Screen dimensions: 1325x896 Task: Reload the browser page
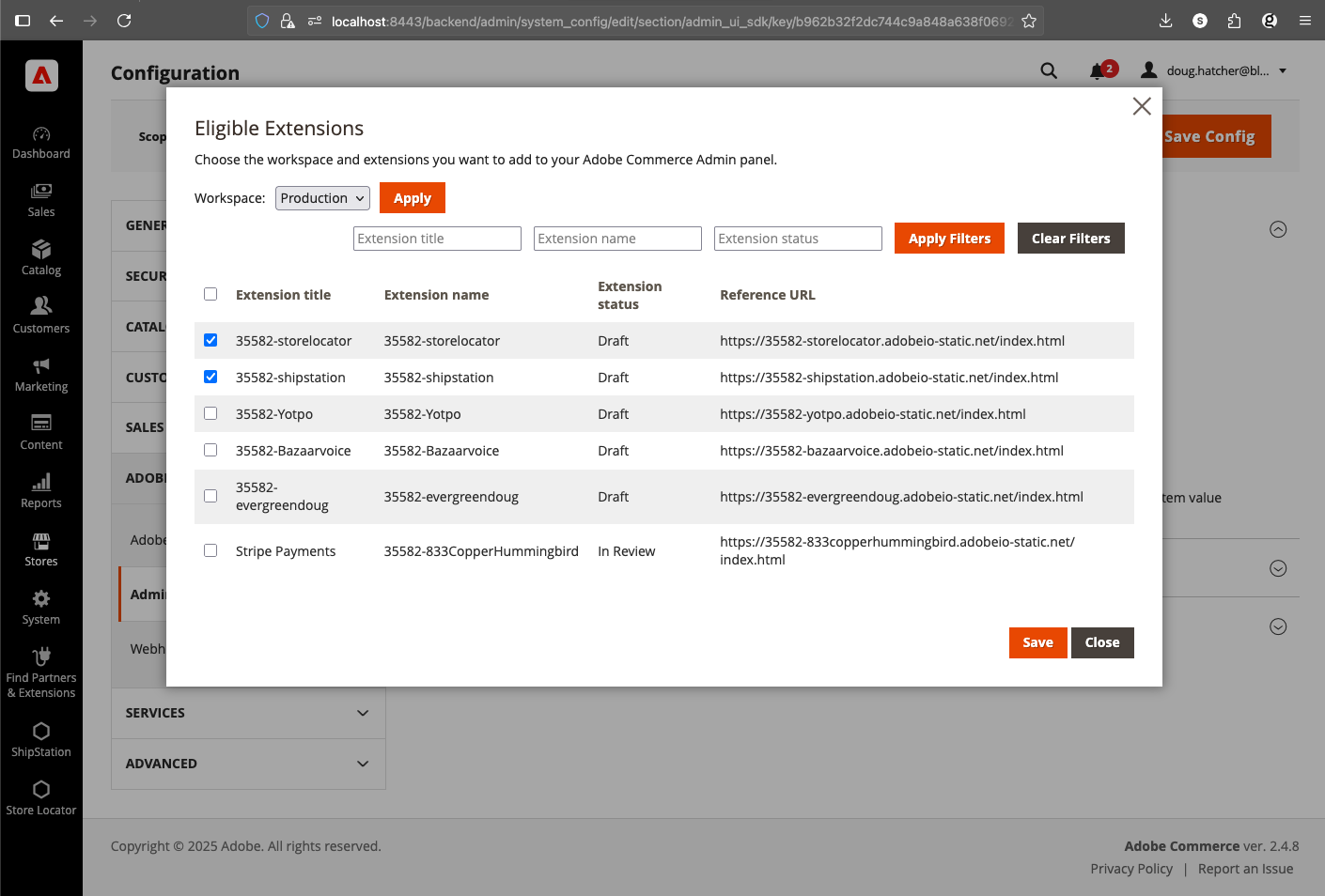[124, 21]
